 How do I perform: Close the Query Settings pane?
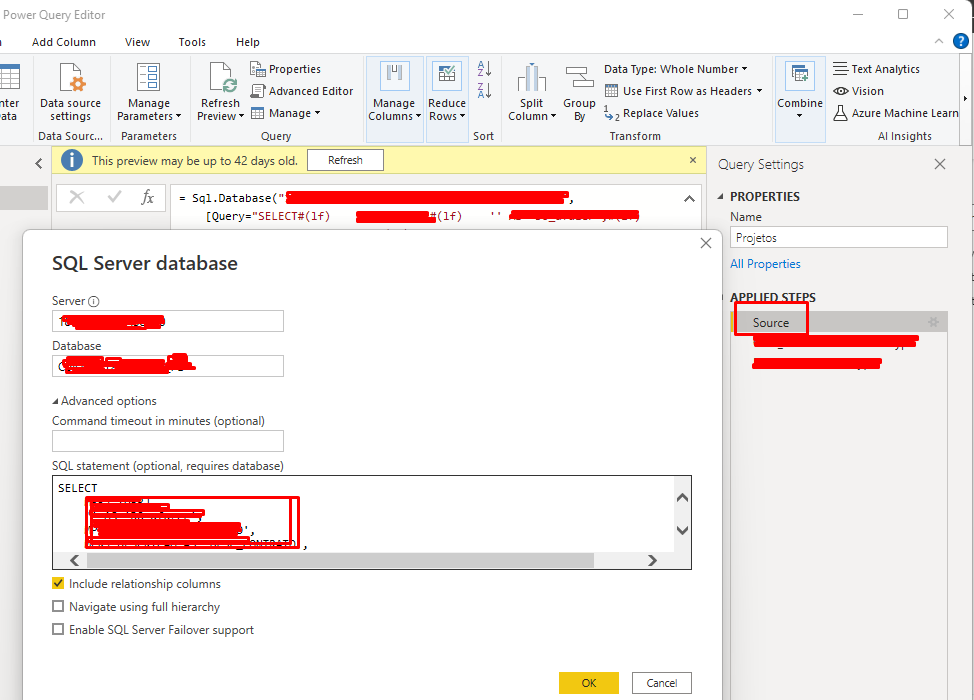pos(940,164)
